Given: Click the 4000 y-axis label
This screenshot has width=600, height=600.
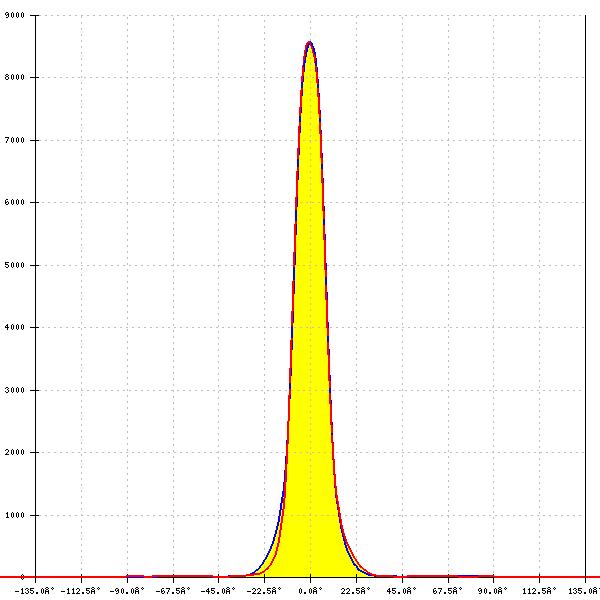Looking at the screenshot, I should (x=15, y=327).
